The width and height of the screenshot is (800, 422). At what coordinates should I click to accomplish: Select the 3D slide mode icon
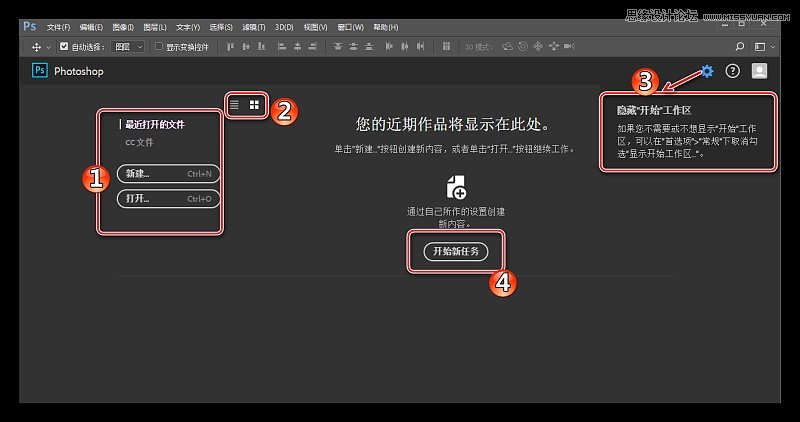click(554, 46)
